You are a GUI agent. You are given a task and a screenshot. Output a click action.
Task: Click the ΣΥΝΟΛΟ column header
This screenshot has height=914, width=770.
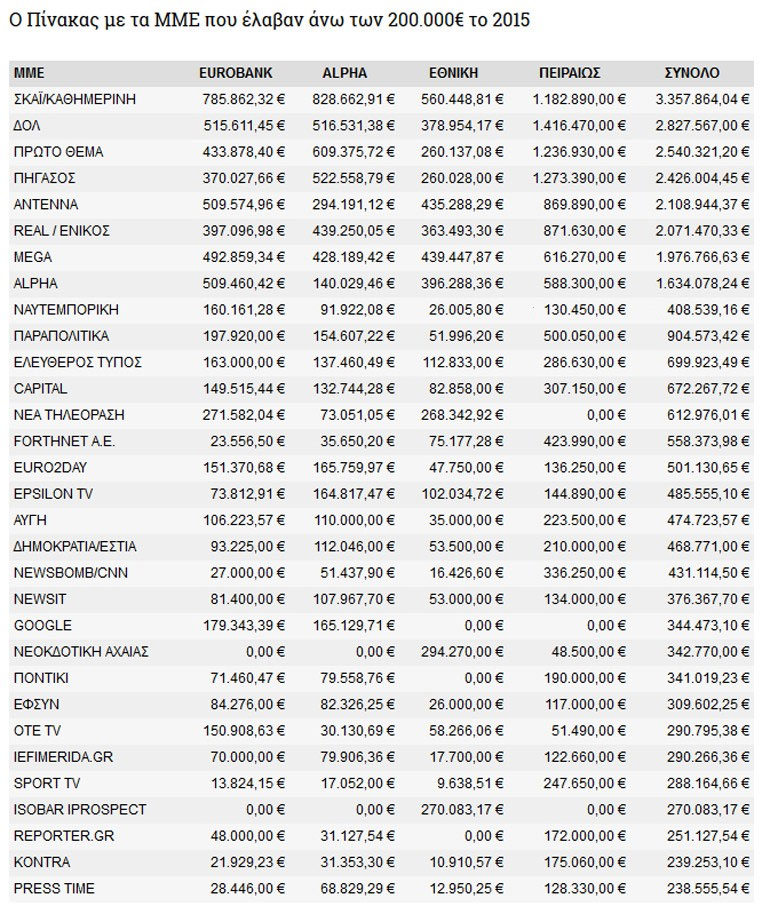coord(692,73)
